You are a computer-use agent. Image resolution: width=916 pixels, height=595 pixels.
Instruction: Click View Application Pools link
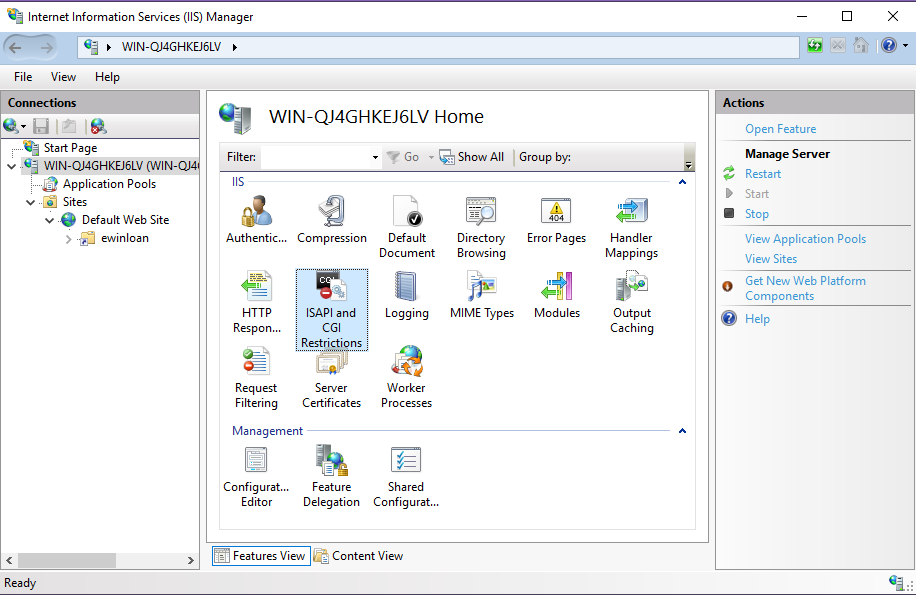(x=805, y=239)
